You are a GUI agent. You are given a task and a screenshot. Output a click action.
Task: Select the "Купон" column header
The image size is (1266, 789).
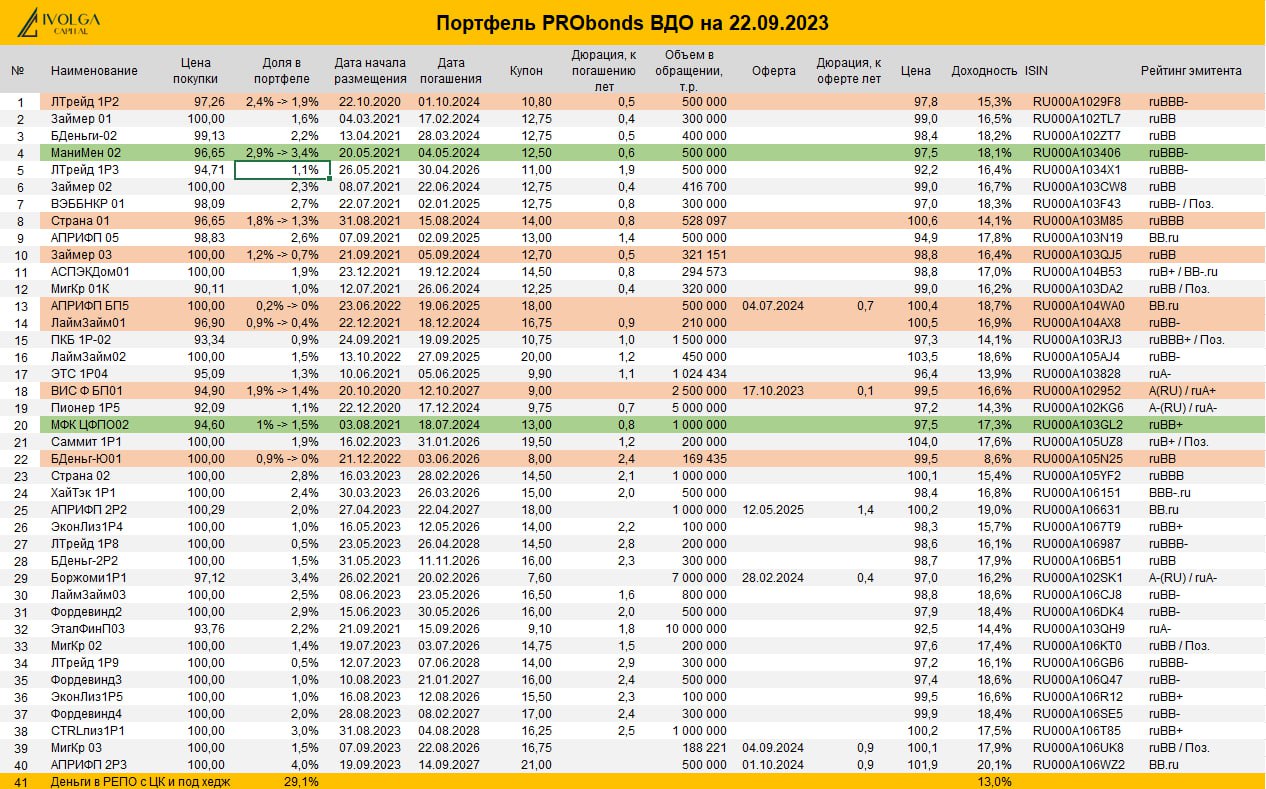point(526,71)
